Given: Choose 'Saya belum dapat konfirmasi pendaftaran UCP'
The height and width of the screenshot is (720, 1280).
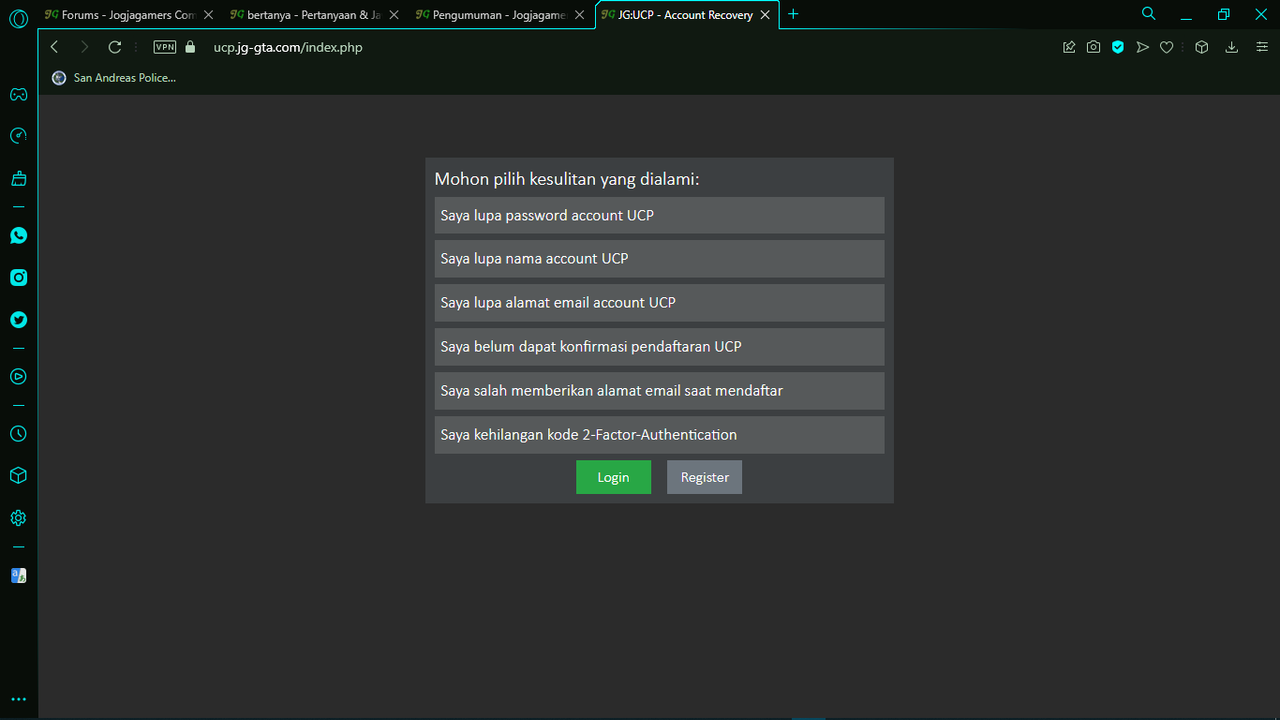Looking at the screenshot, I should tap(659, 346).
